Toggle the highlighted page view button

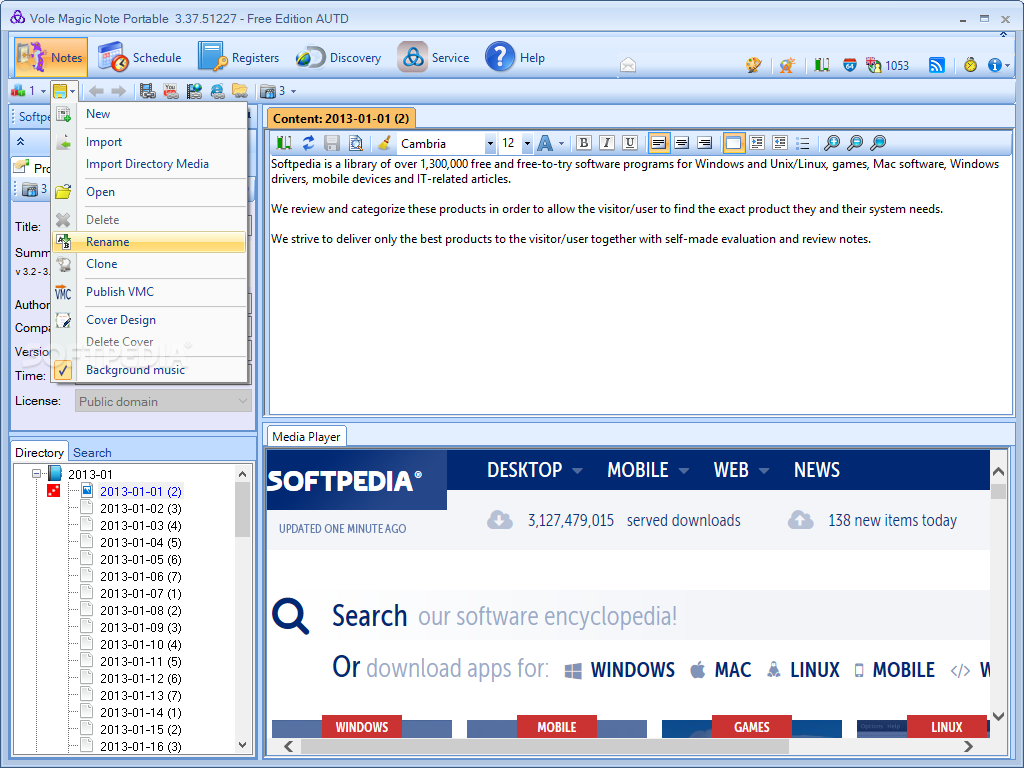(733, 143)
